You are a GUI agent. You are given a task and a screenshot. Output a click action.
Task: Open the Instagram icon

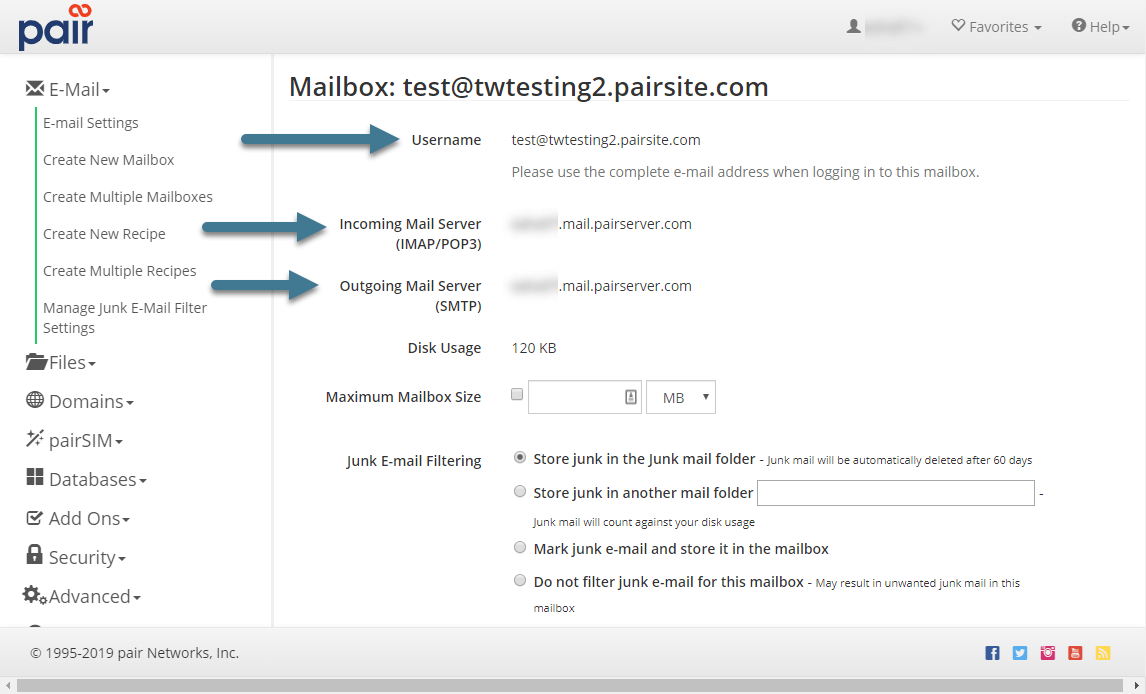(1047, 652)
